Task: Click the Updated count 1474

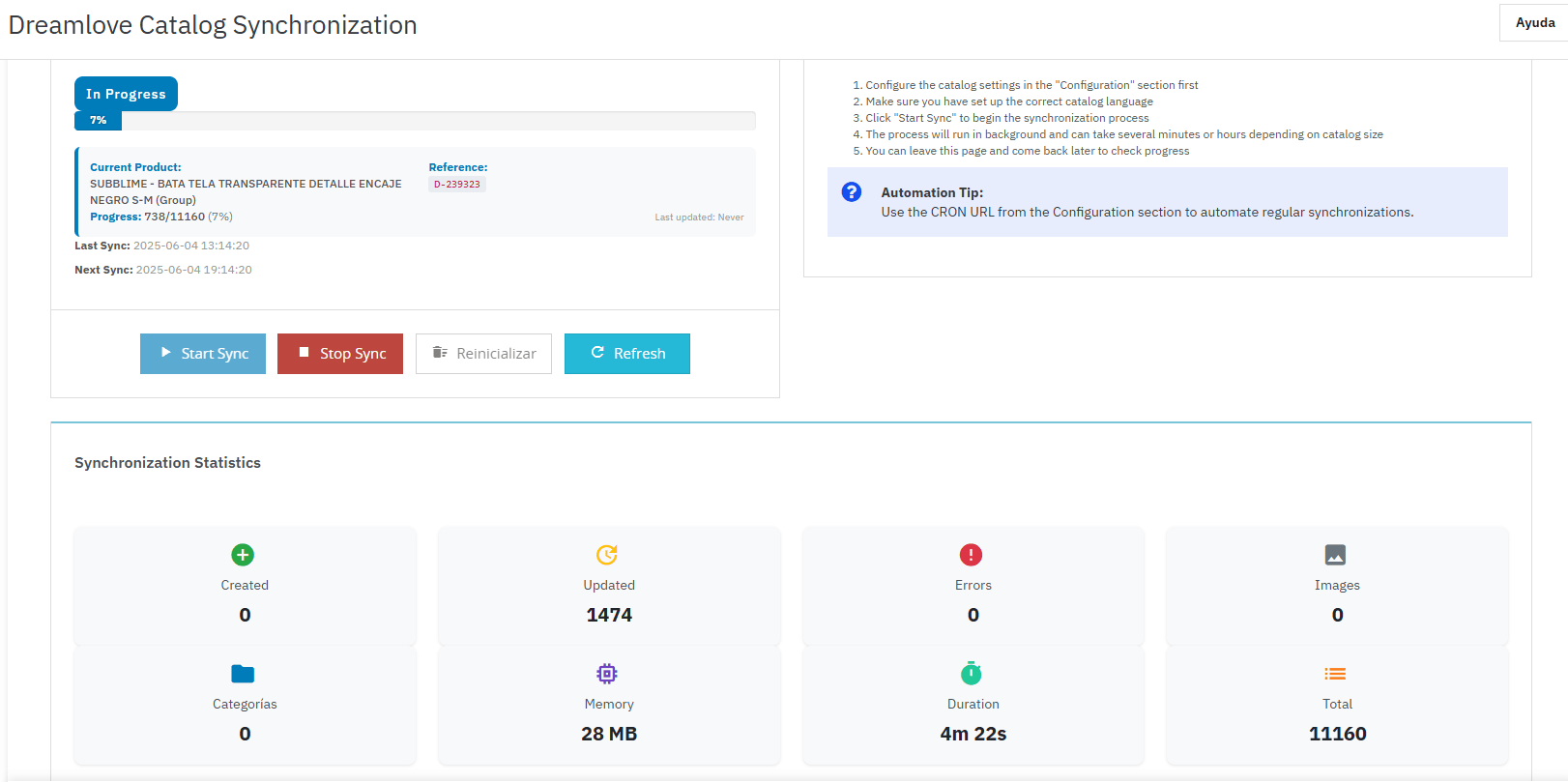Action: pyautogui.click(x=609, y=615)
